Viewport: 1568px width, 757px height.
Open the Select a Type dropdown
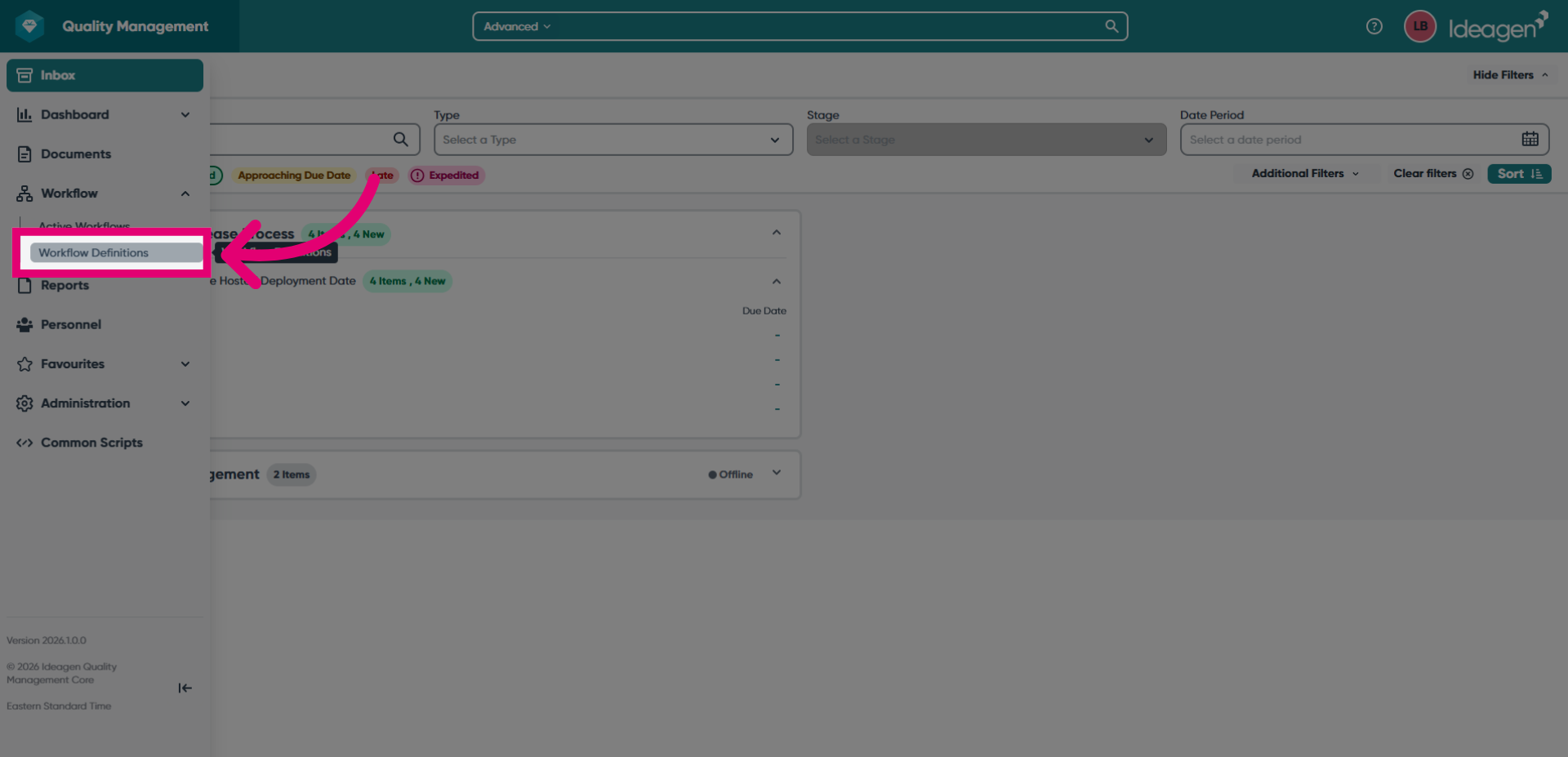[x=613, y=140]
